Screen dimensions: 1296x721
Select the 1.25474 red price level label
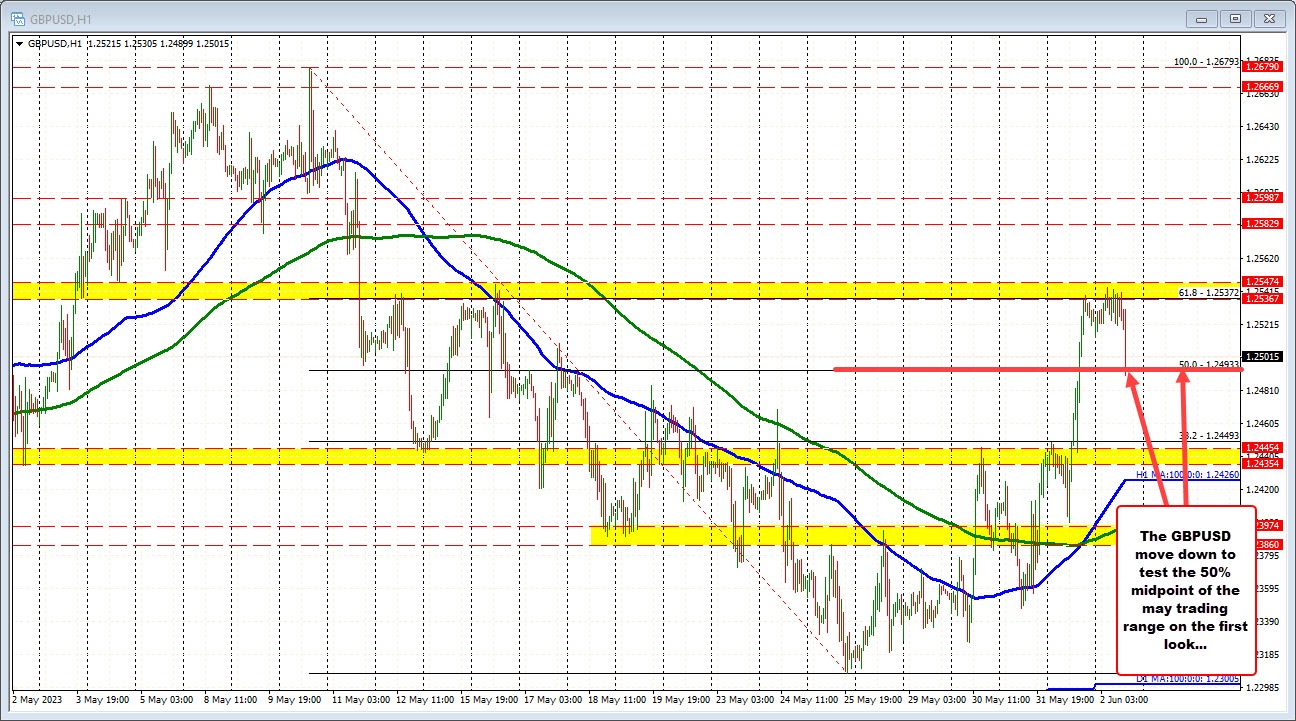(x=1262, y=282)
